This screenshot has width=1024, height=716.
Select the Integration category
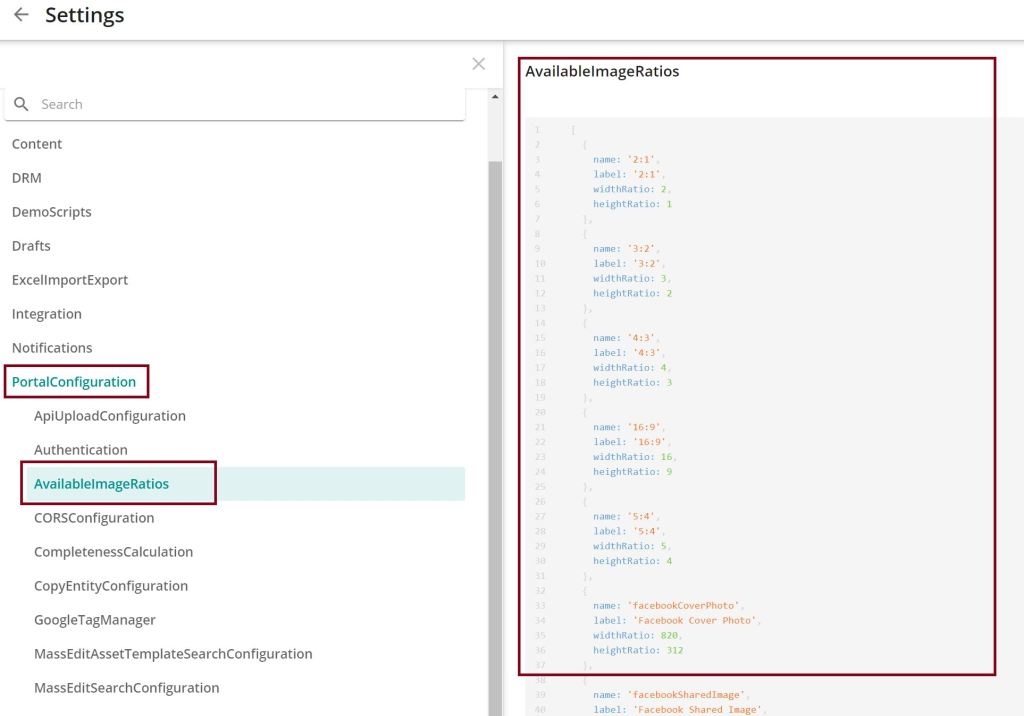tap(47, 314)
